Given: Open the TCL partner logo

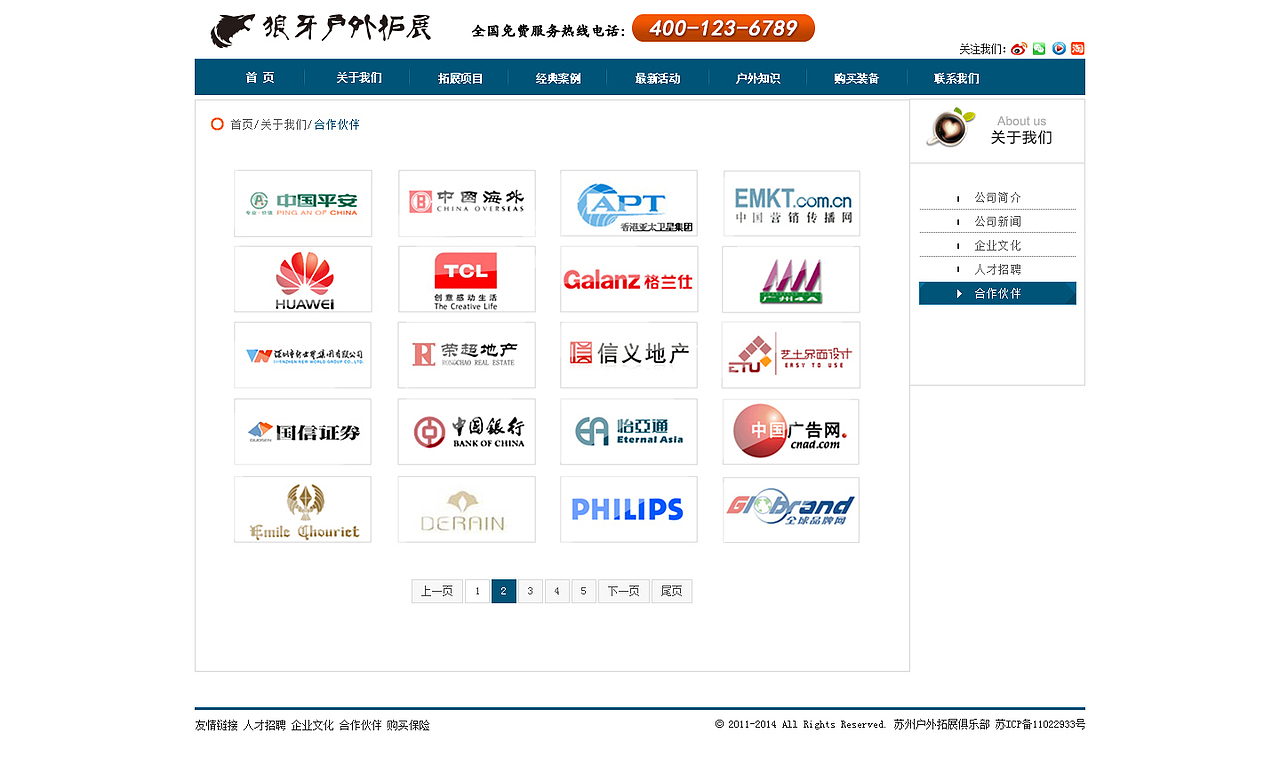Looking at the screenshot, I should [467, 279].
